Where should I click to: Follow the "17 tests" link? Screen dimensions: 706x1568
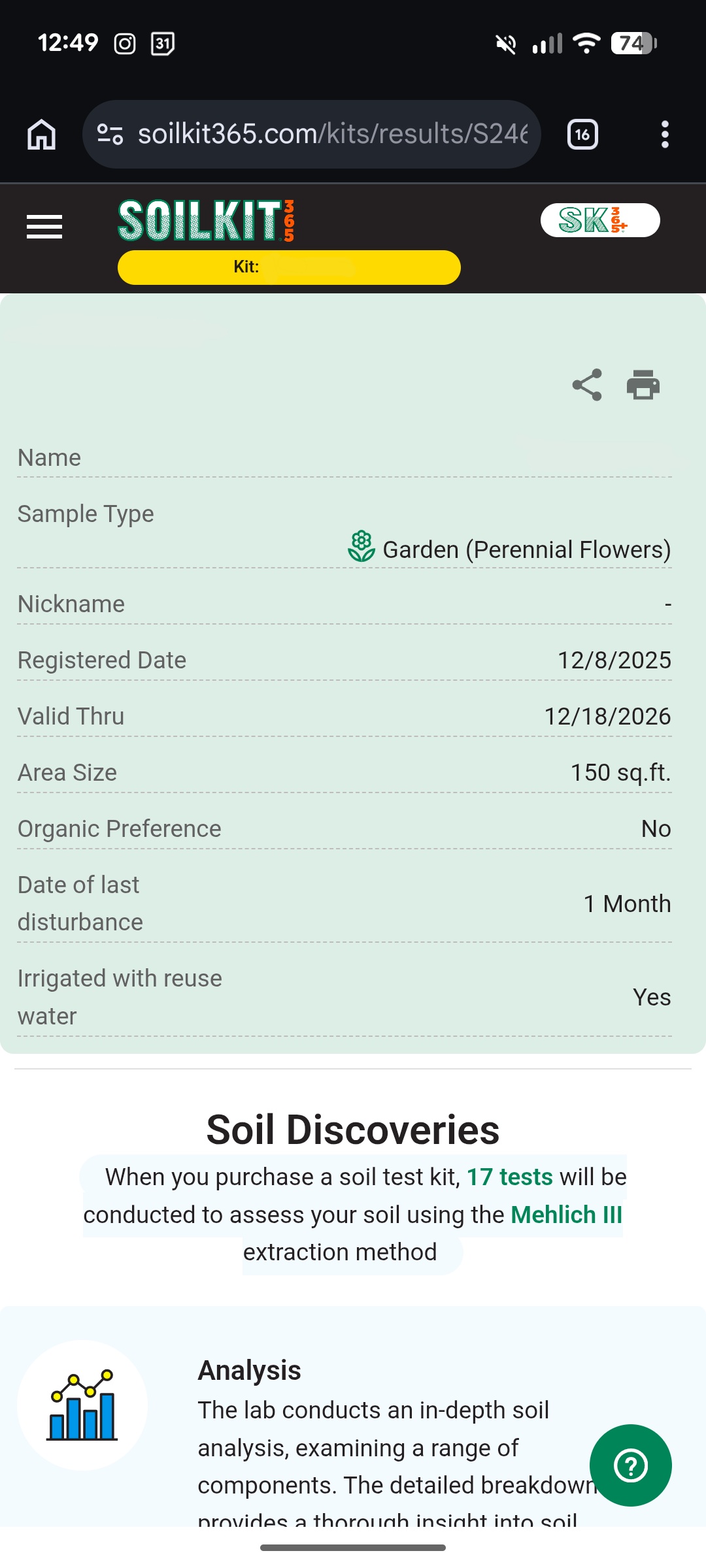click(510, 1177)
